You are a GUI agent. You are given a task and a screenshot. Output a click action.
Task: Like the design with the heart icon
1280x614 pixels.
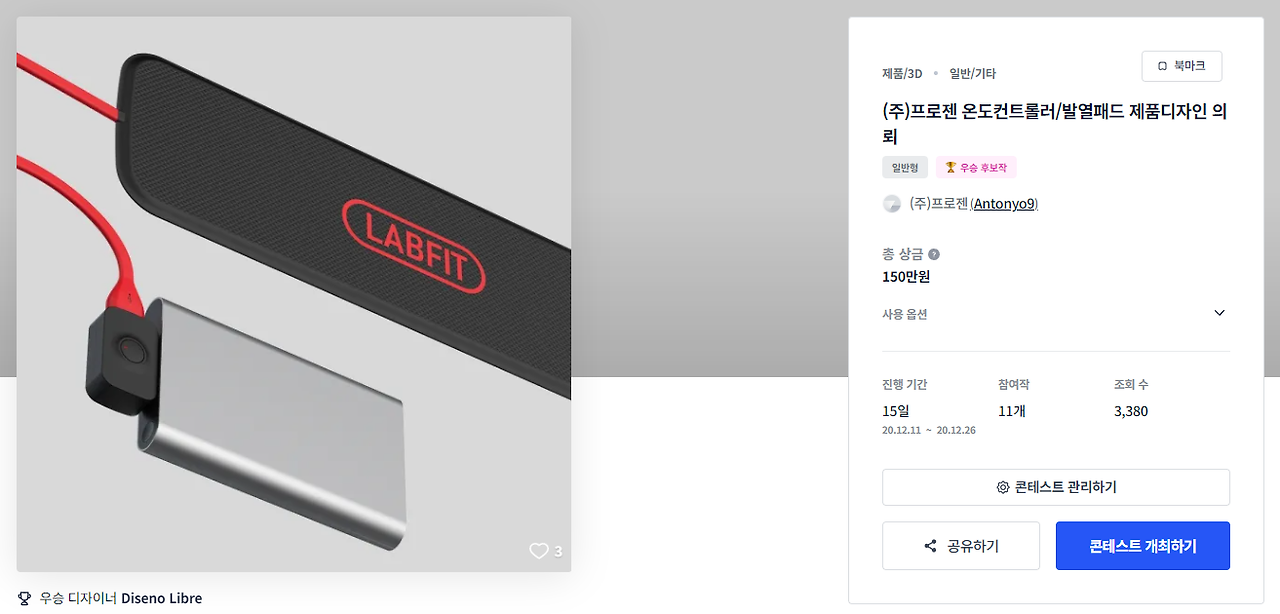click(x=539, y=551)
